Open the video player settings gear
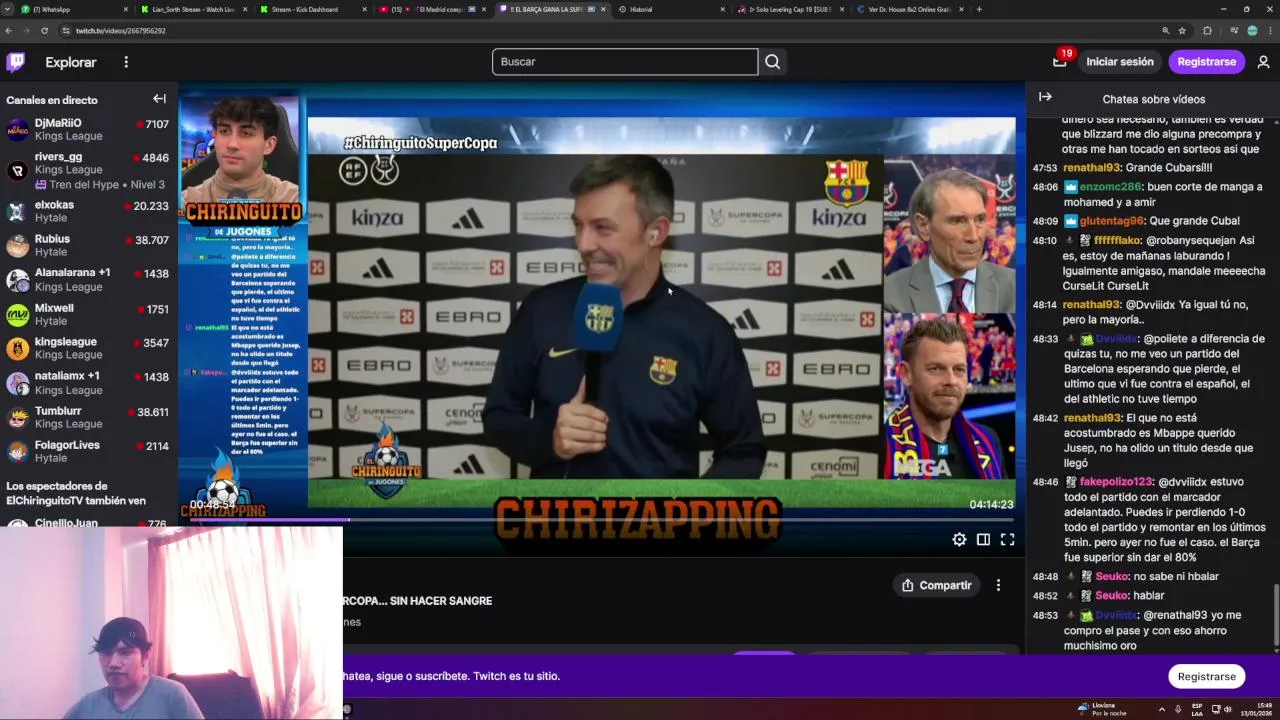Viewport: 1280px width, 720px height. [x=959, y=539]
